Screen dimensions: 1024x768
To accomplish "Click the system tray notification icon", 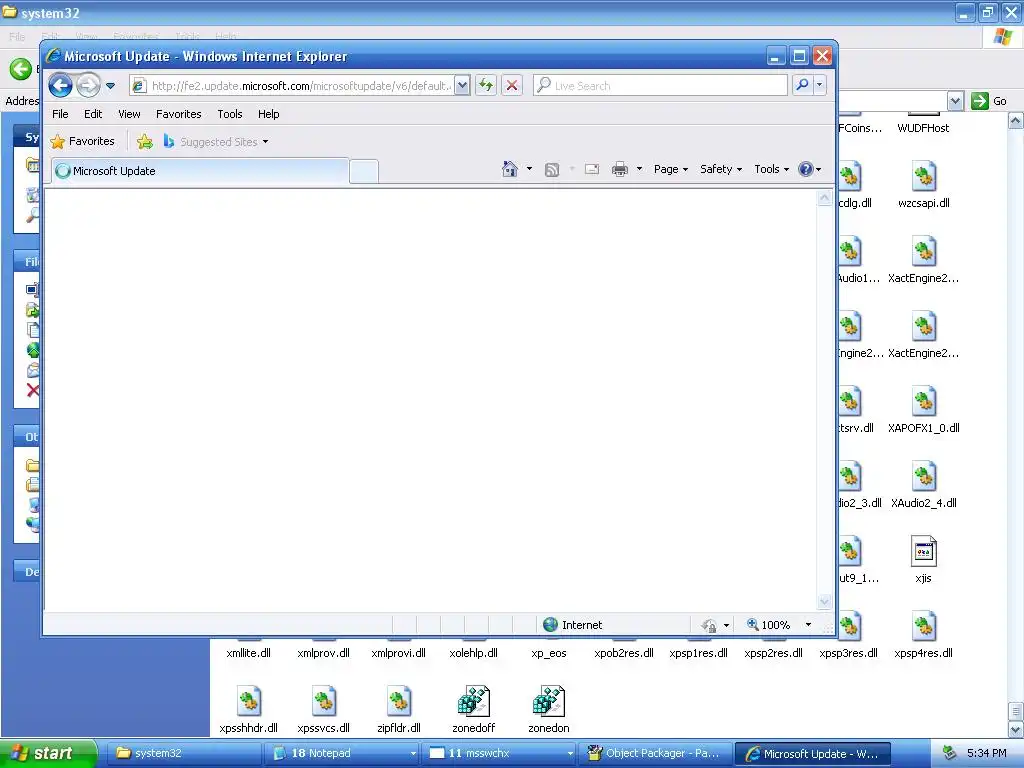I will 950,754.
